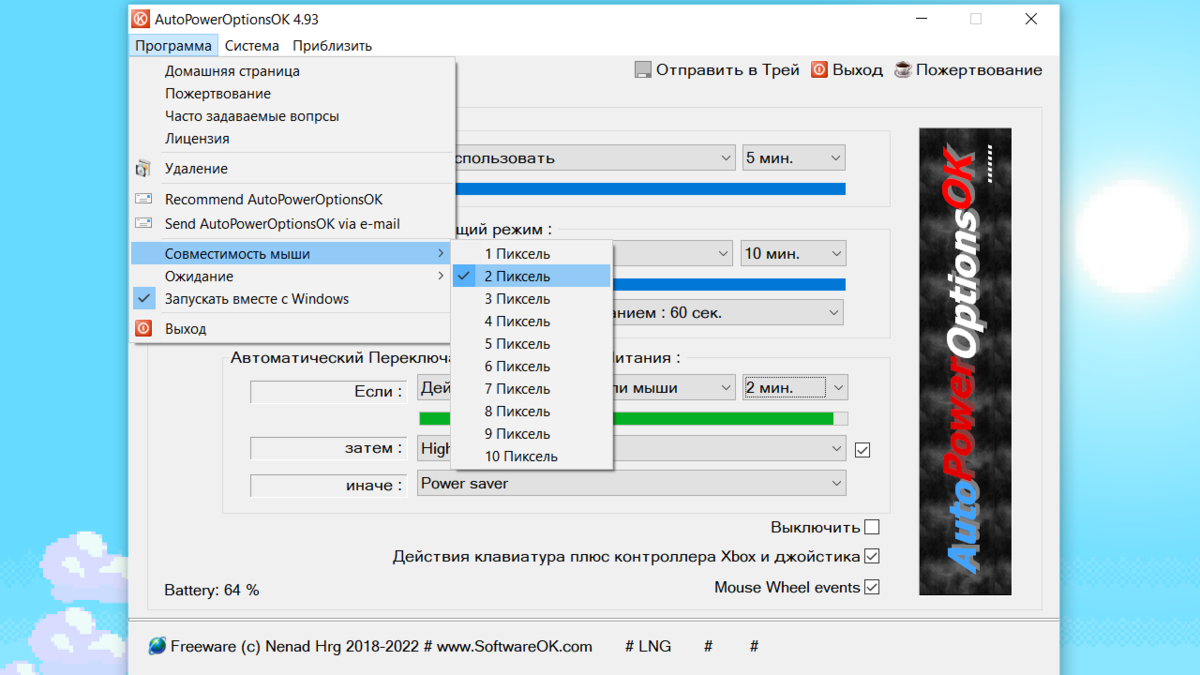Open the 10 мин. dropdown
The width and height of the screenshot is (1200, 675).
794,254
